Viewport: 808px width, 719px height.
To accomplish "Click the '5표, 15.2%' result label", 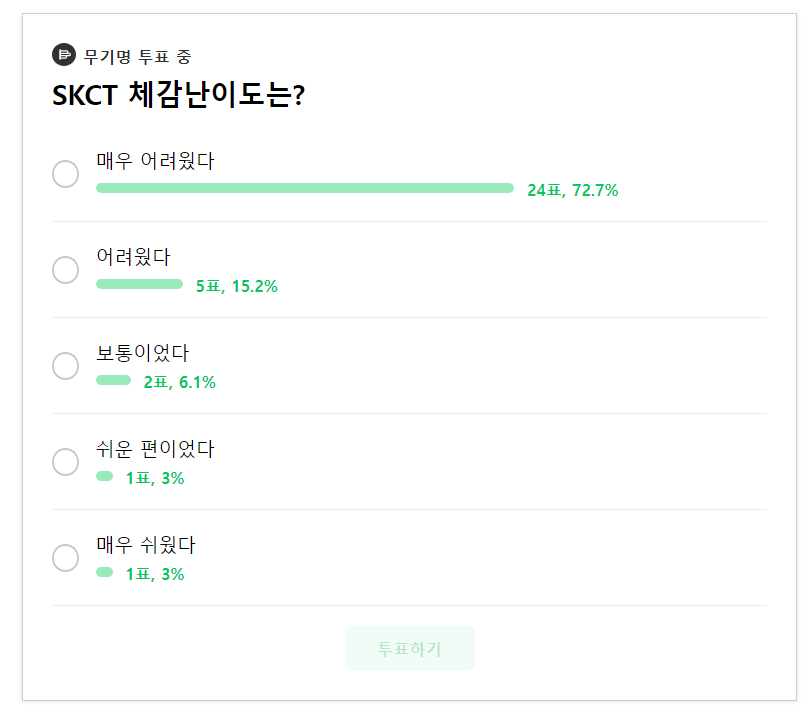I will (237, 285).
